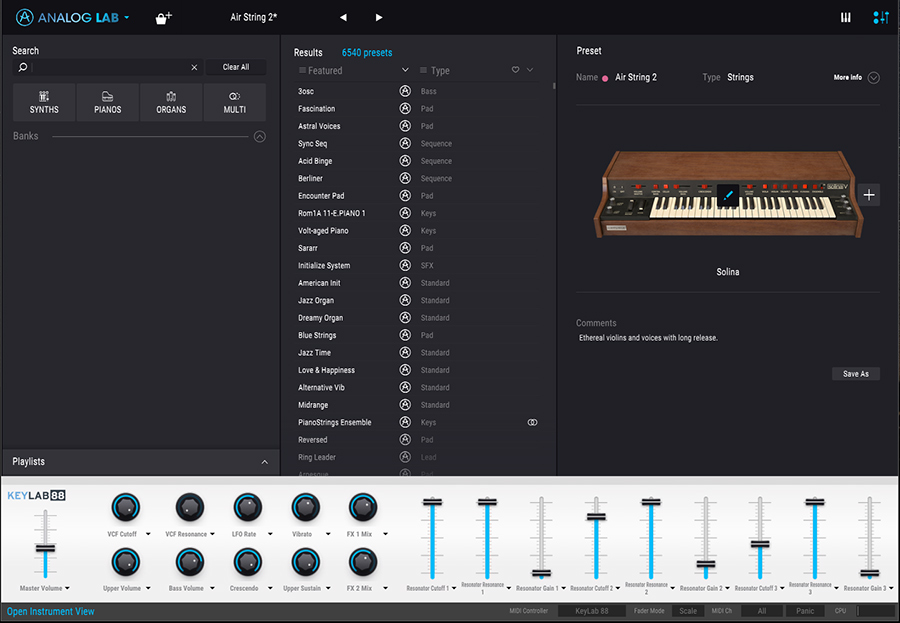
Task: Click the Arturia icon on the 3osc row
Action: pyautogui.click(x=405, y=91)
